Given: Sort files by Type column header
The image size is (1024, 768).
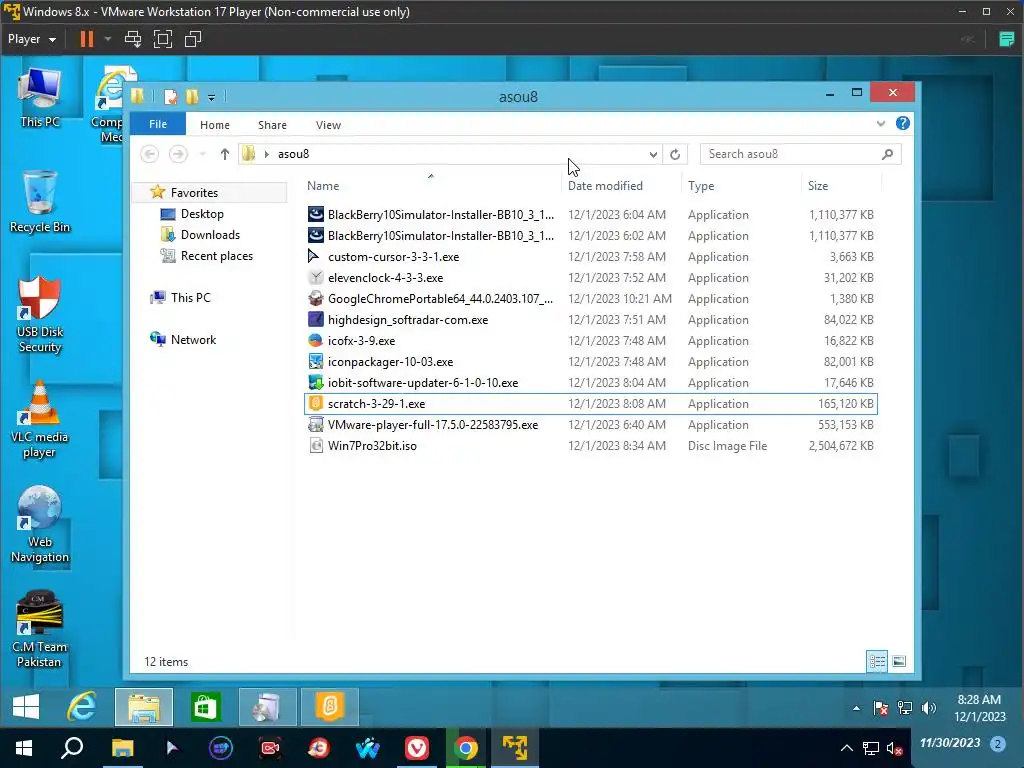Looking at the screenshot, I should click(701, 186).
